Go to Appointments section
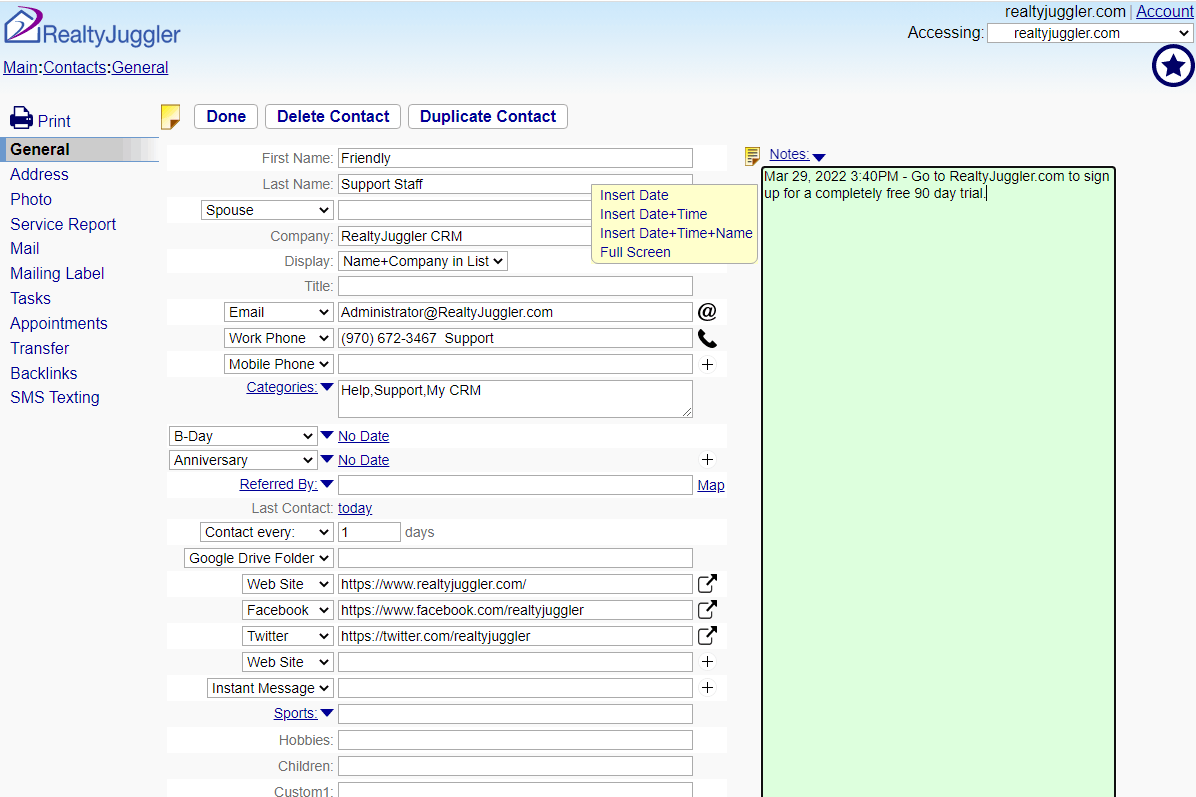Screen dimensions: 1196x797 [59, 323]
